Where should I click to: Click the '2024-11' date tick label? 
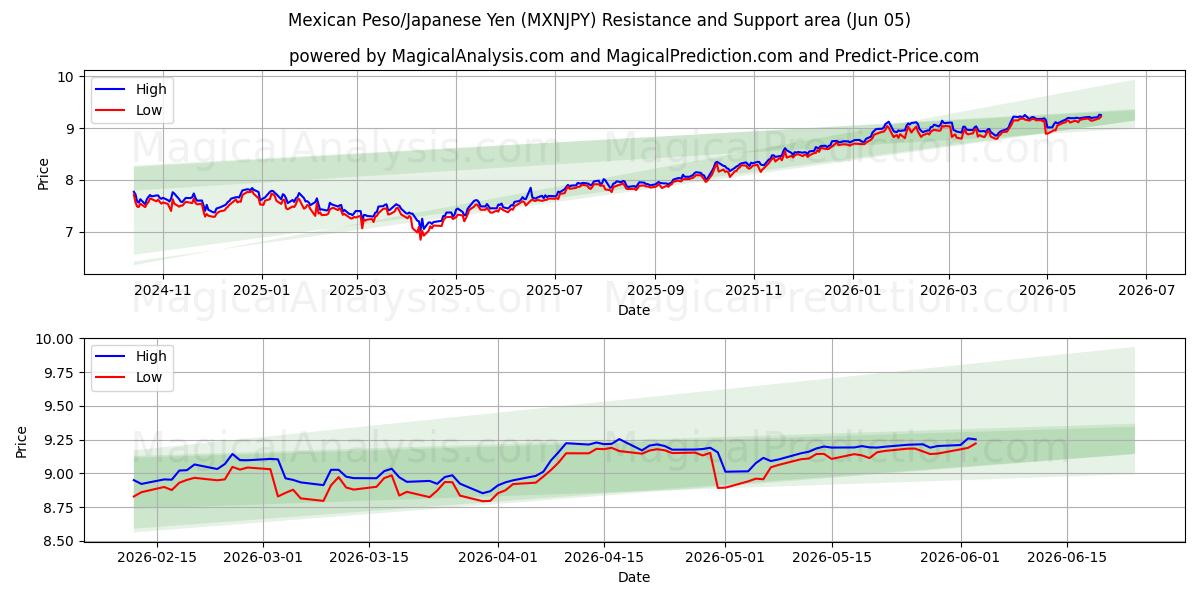(163, 289)
